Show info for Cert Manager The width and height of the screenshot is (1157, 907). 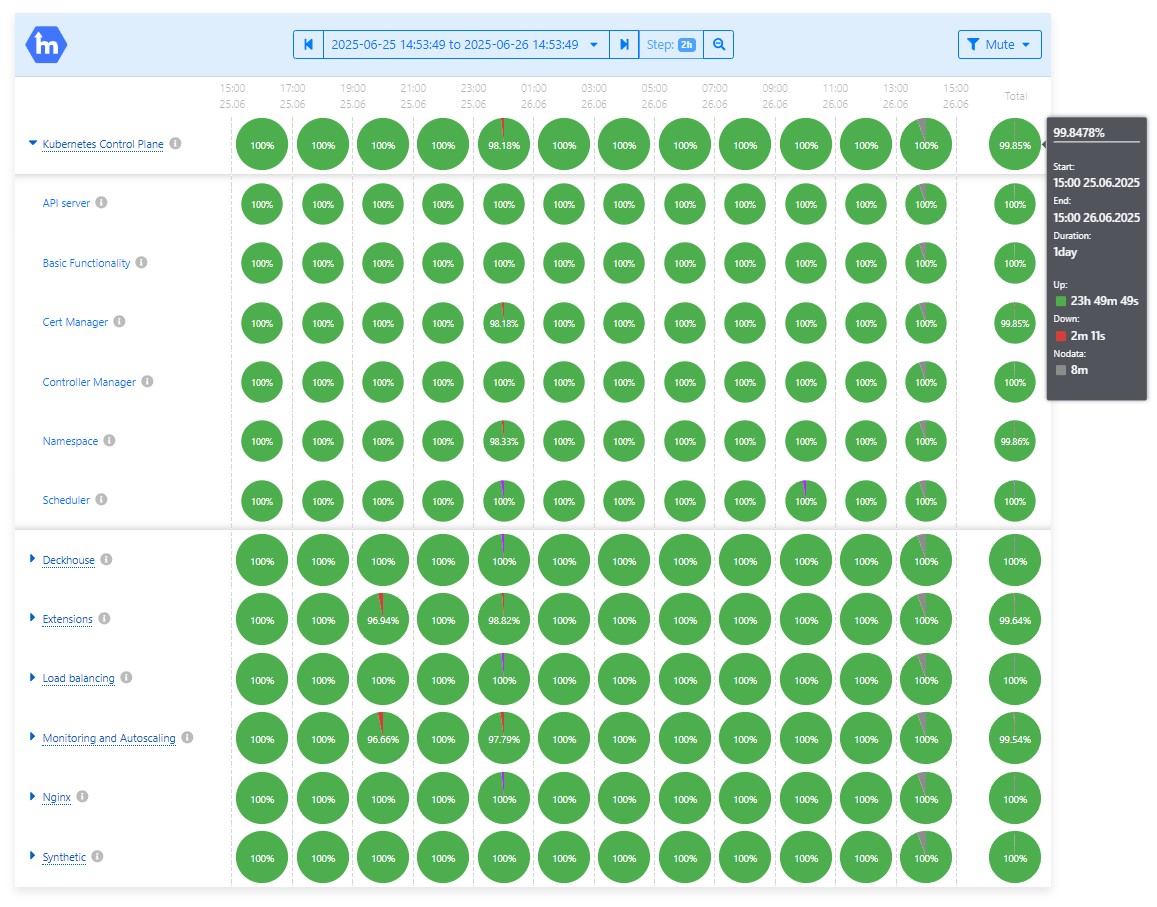[x=120, y=321]
